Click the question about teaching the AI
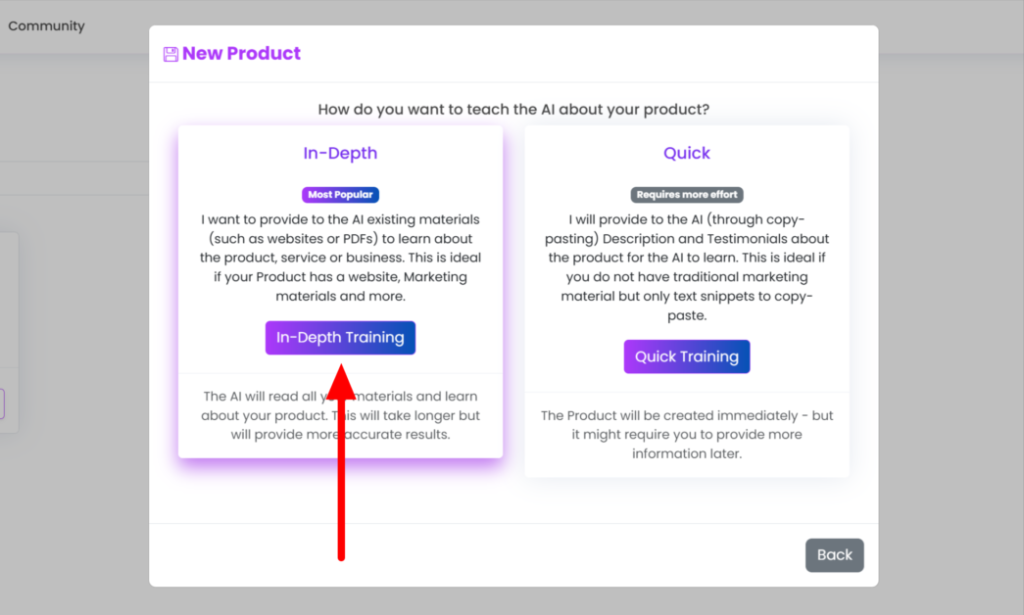The image size is (1024, 615). pyautogui.click(x=513, y=109)
